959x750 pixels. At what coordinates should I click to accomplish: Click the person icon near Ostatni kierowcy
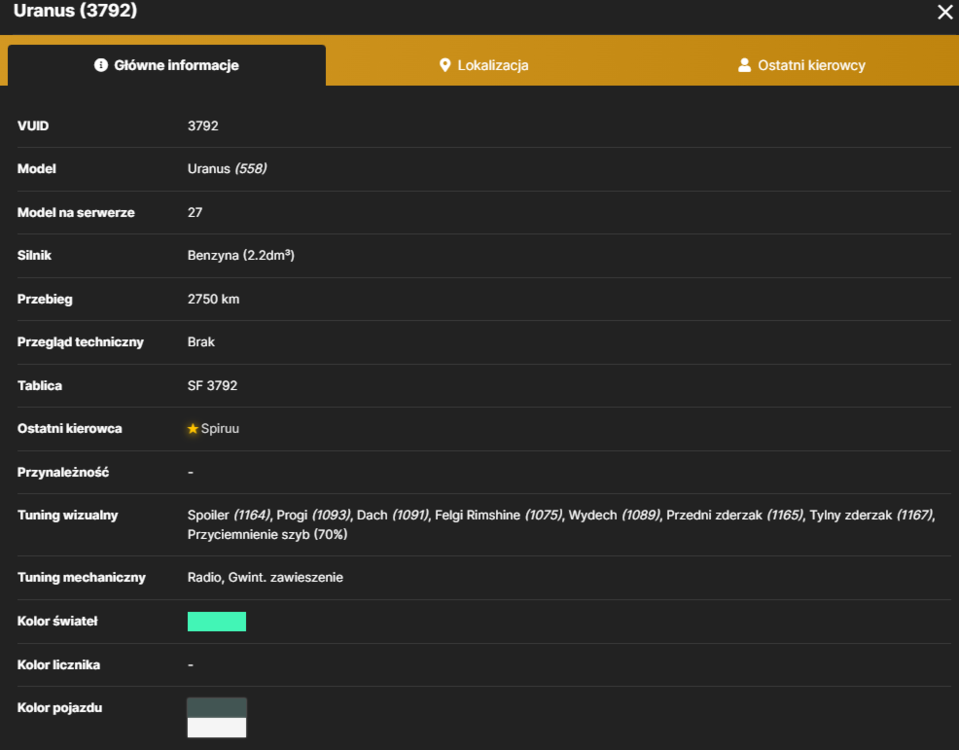coord(744,65)
